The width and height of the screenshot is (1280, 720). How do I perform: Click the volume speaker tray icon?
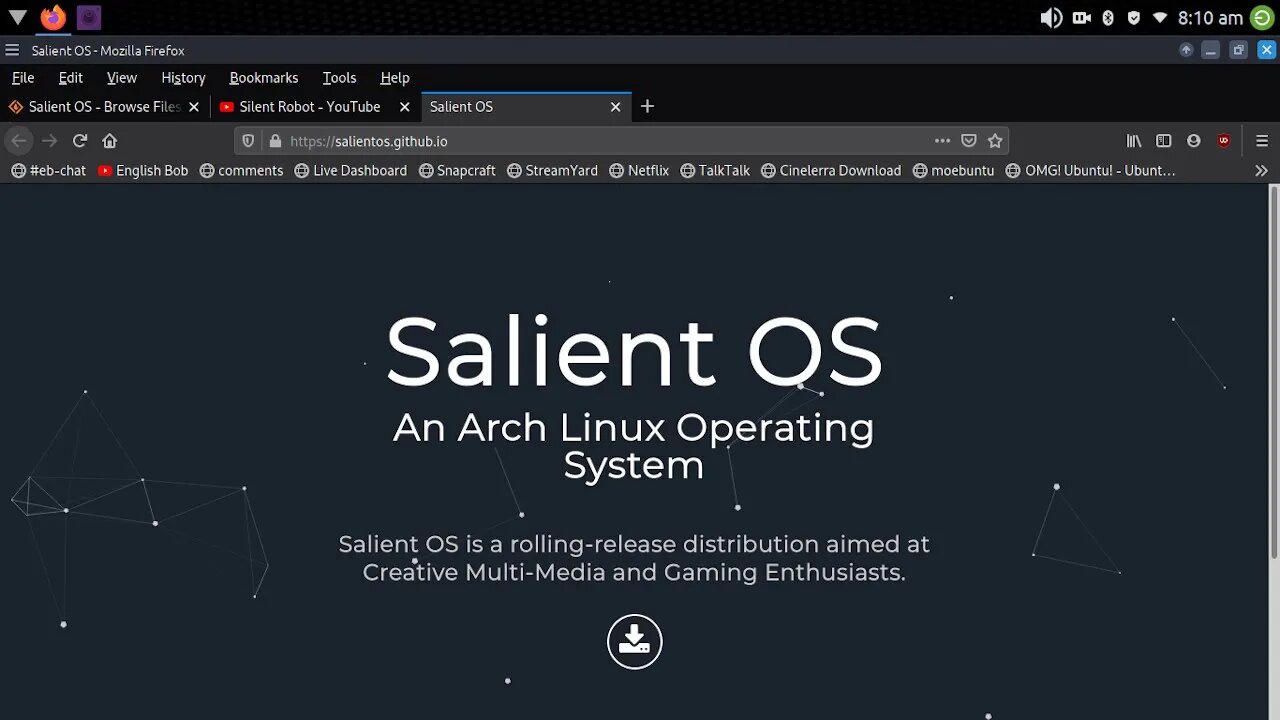coord(1051,18)
